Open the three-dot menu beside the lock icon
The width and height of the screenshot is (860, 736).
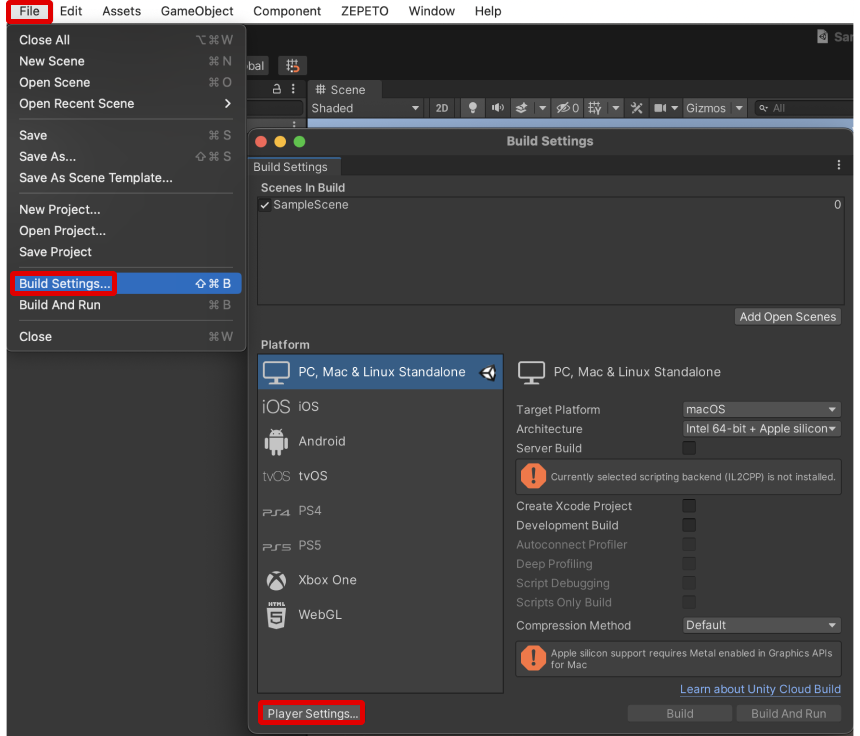coord(293,89)
